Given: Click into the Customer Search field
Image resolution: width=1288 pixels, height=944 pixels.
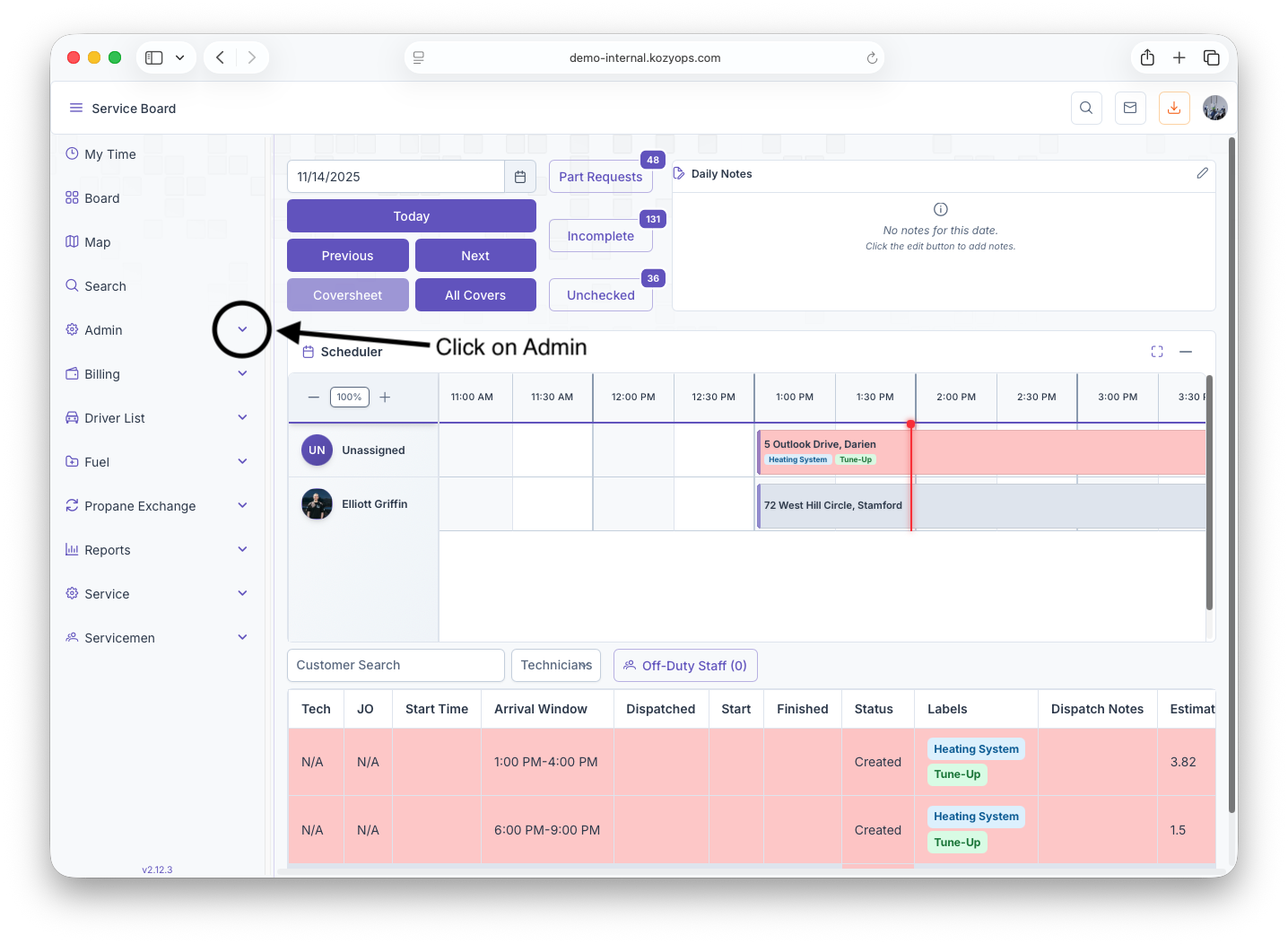Looking at the screenshot, I should 396,666.
